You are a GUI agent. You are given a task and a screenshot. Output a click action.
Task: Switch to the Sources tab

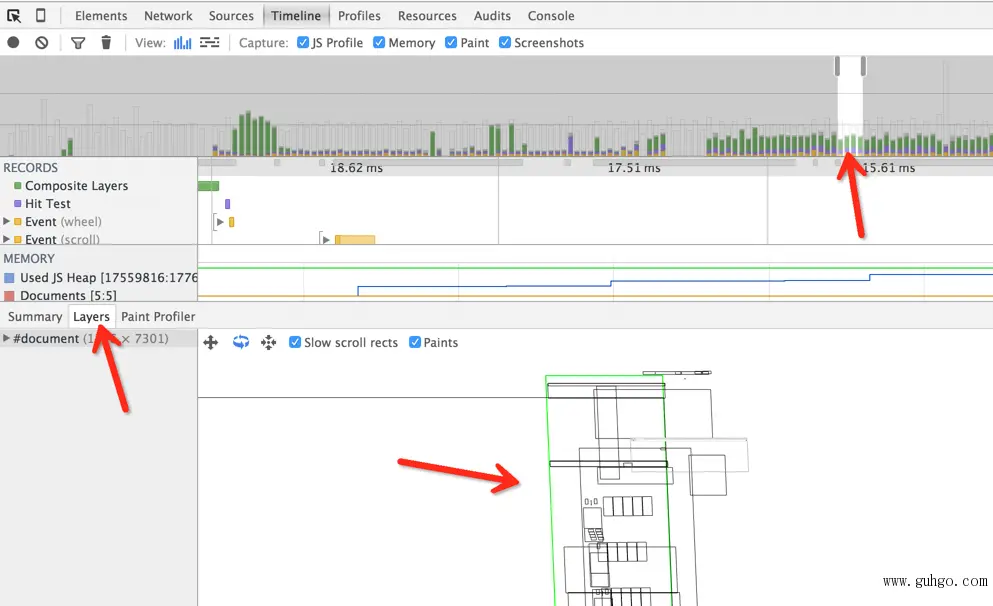pyautogui.click(x=231, y=15)
